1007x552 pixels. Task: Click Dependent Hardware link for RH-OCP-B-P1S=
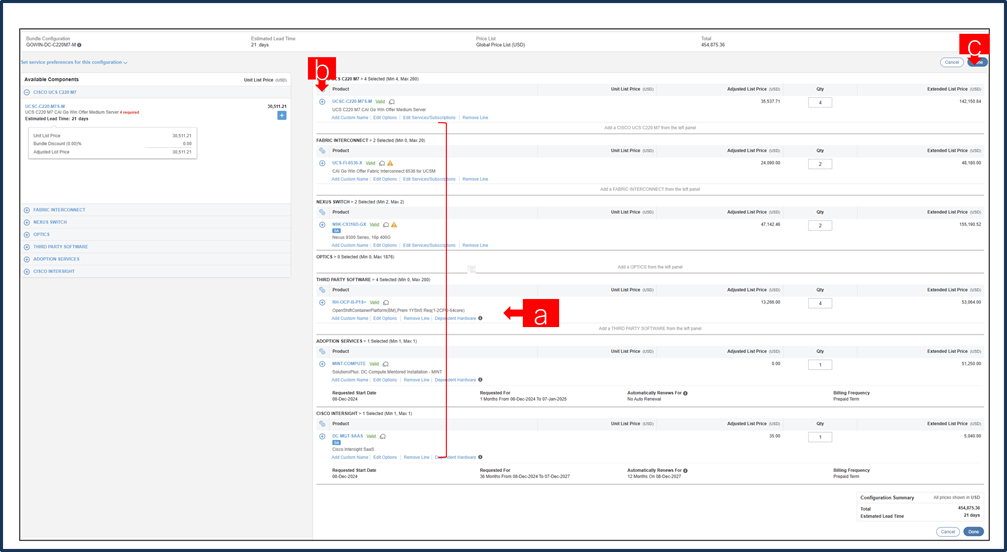coord(455,318)
